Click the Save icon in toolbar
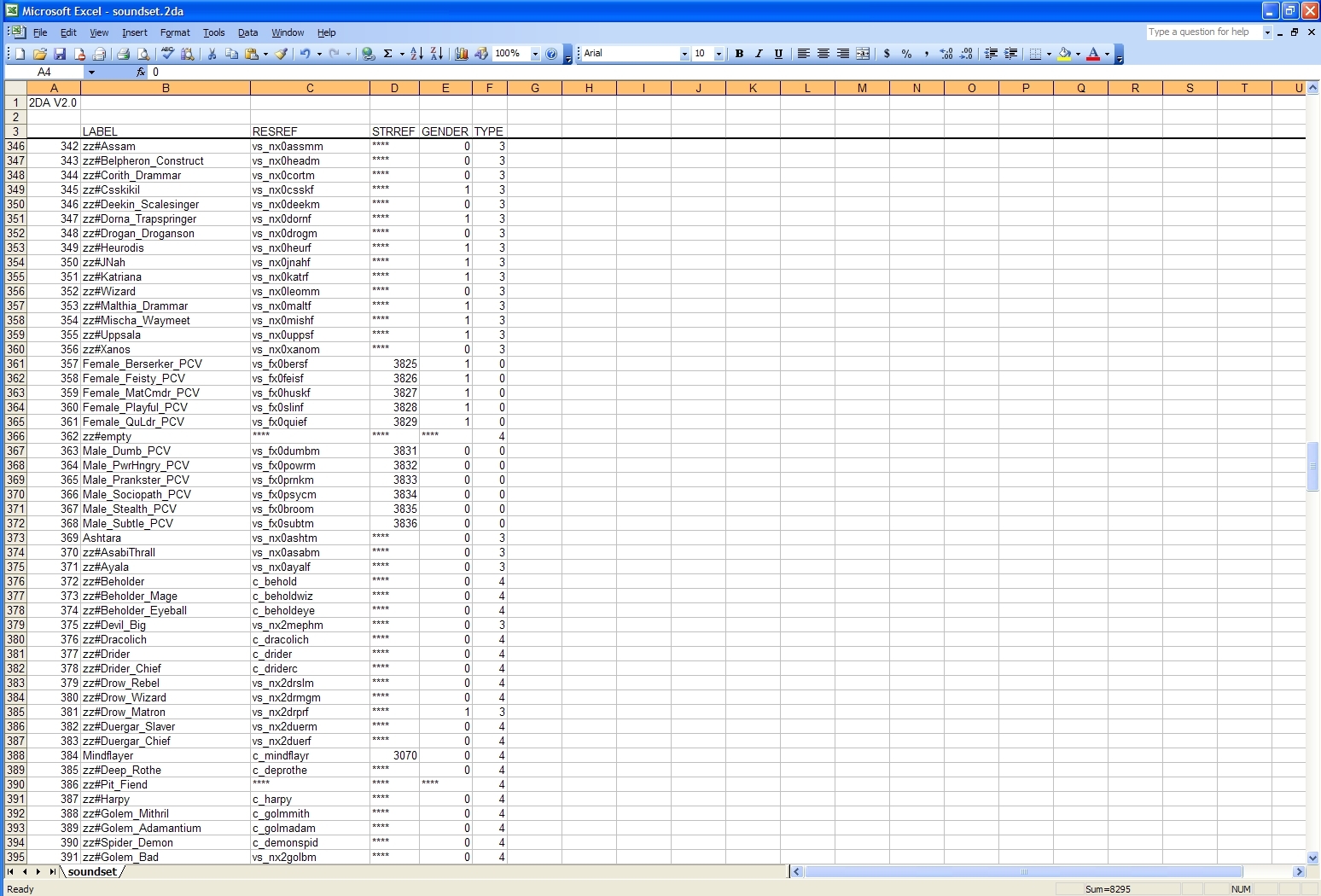Image resolution: width=1321 pixels, height=896 pixels. pos(60,54)
